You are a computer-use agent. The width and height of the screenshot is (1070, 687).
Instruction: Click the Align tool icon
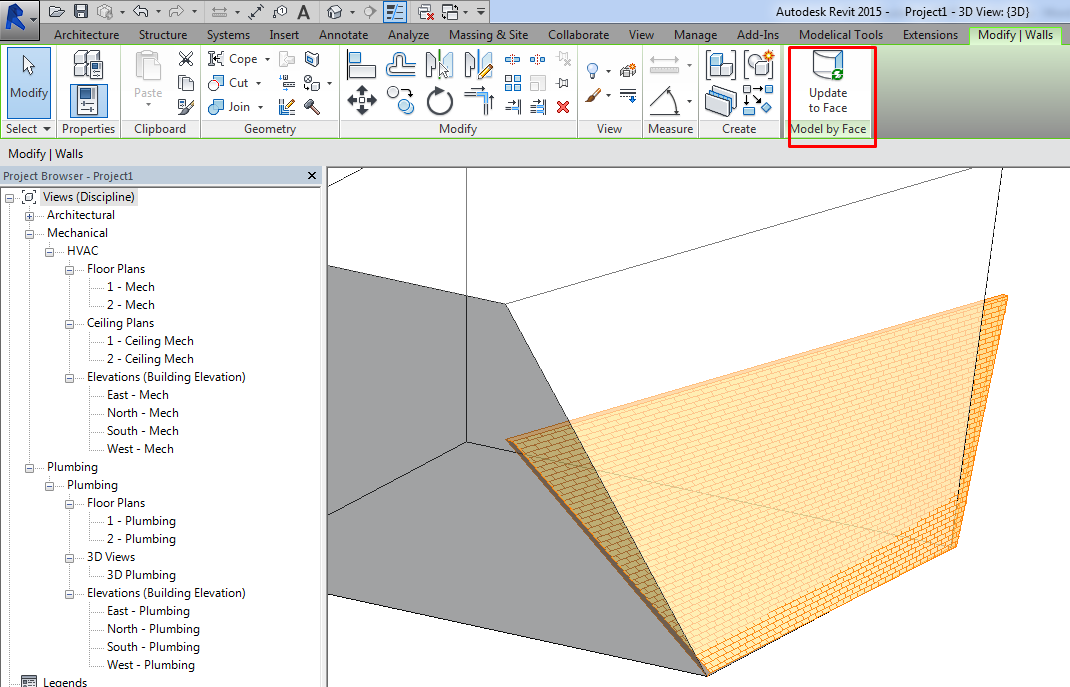[362, 66]
